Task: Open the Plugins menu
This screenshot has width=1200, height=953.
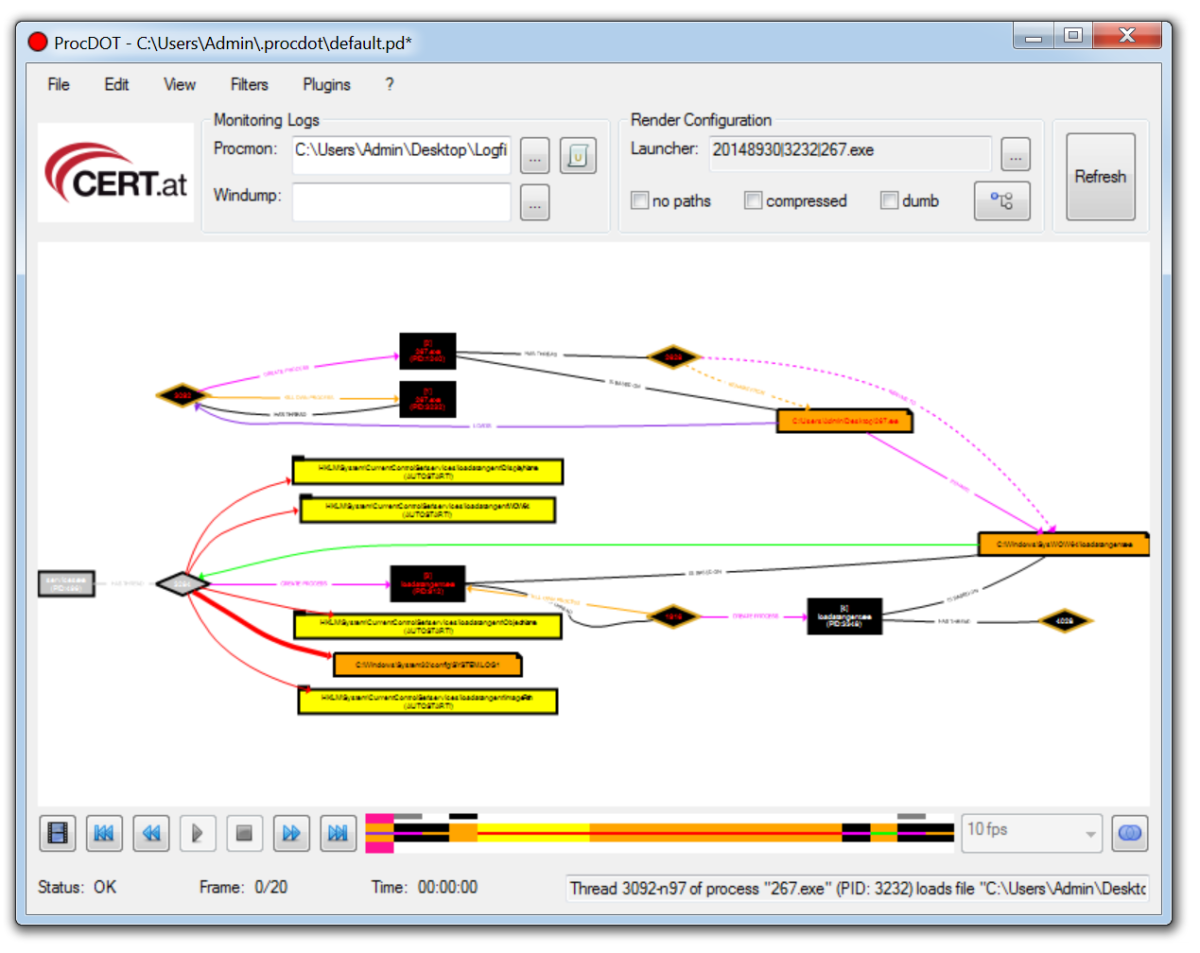Action: (x=326, y=85)
